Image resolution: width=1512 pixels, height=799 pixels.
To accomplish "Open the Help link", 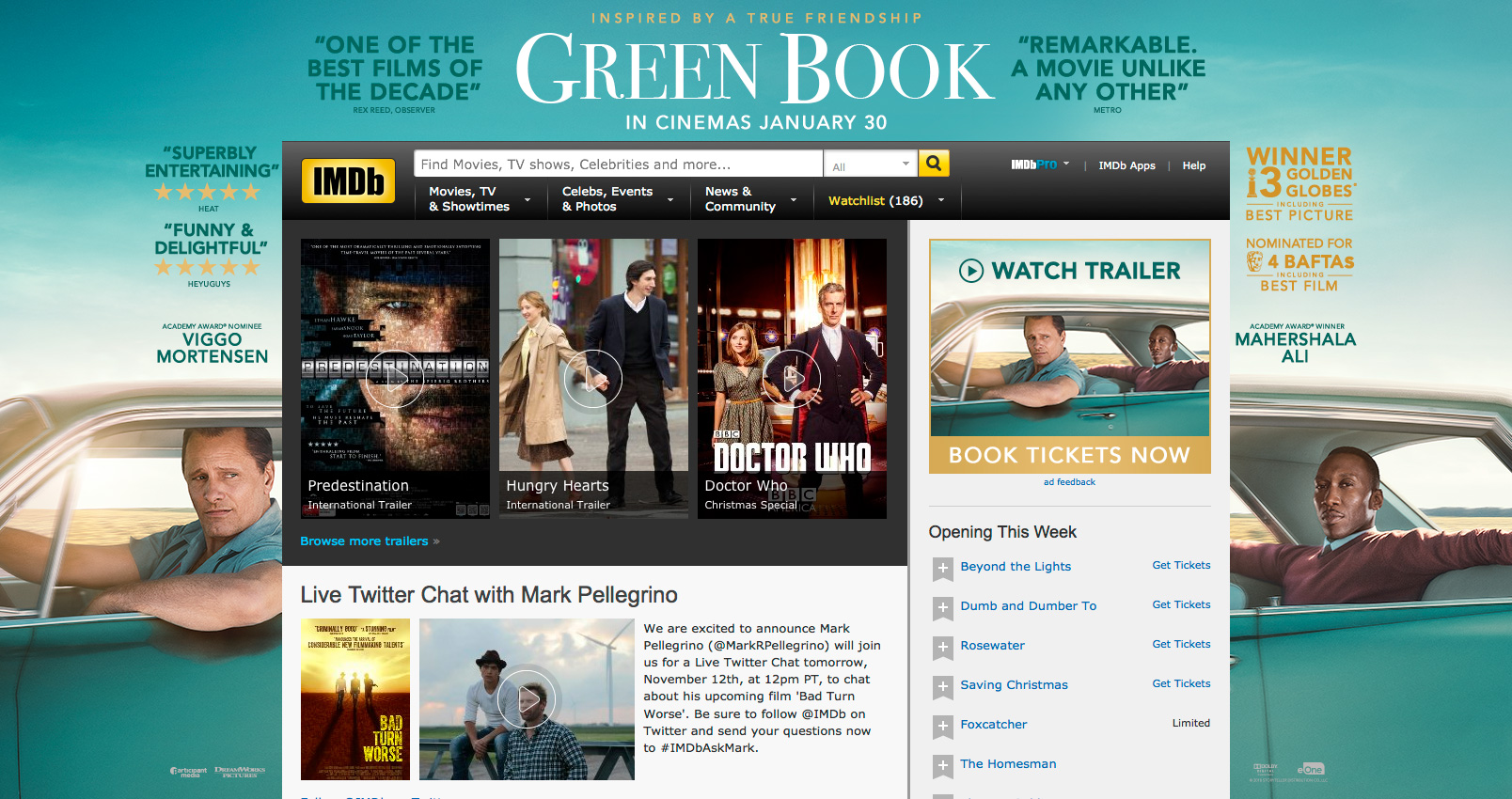I will coord(1193,165).
